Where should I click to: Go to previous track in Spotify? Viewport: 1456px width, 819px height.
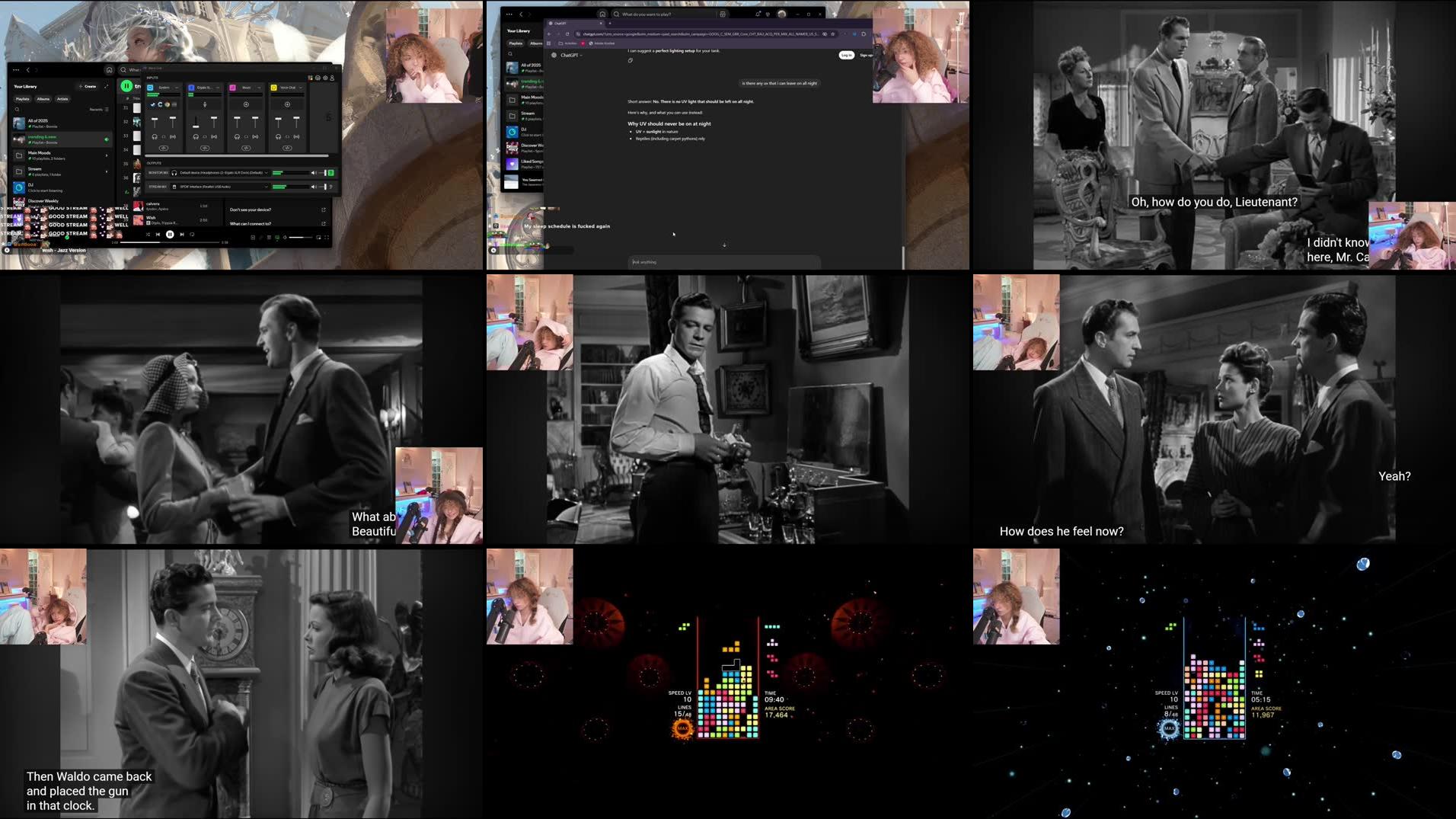158,235
